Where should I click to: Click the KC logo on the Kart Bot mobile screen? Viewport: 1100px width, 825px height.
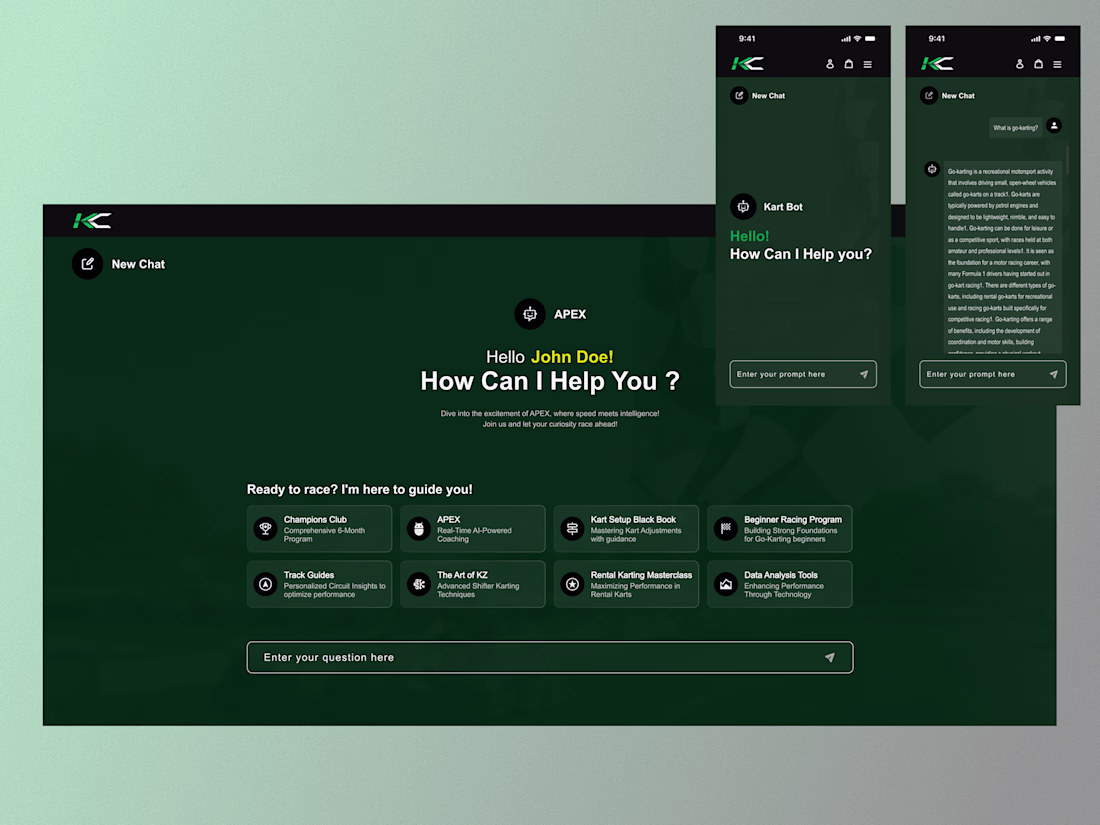pos(747,64)
